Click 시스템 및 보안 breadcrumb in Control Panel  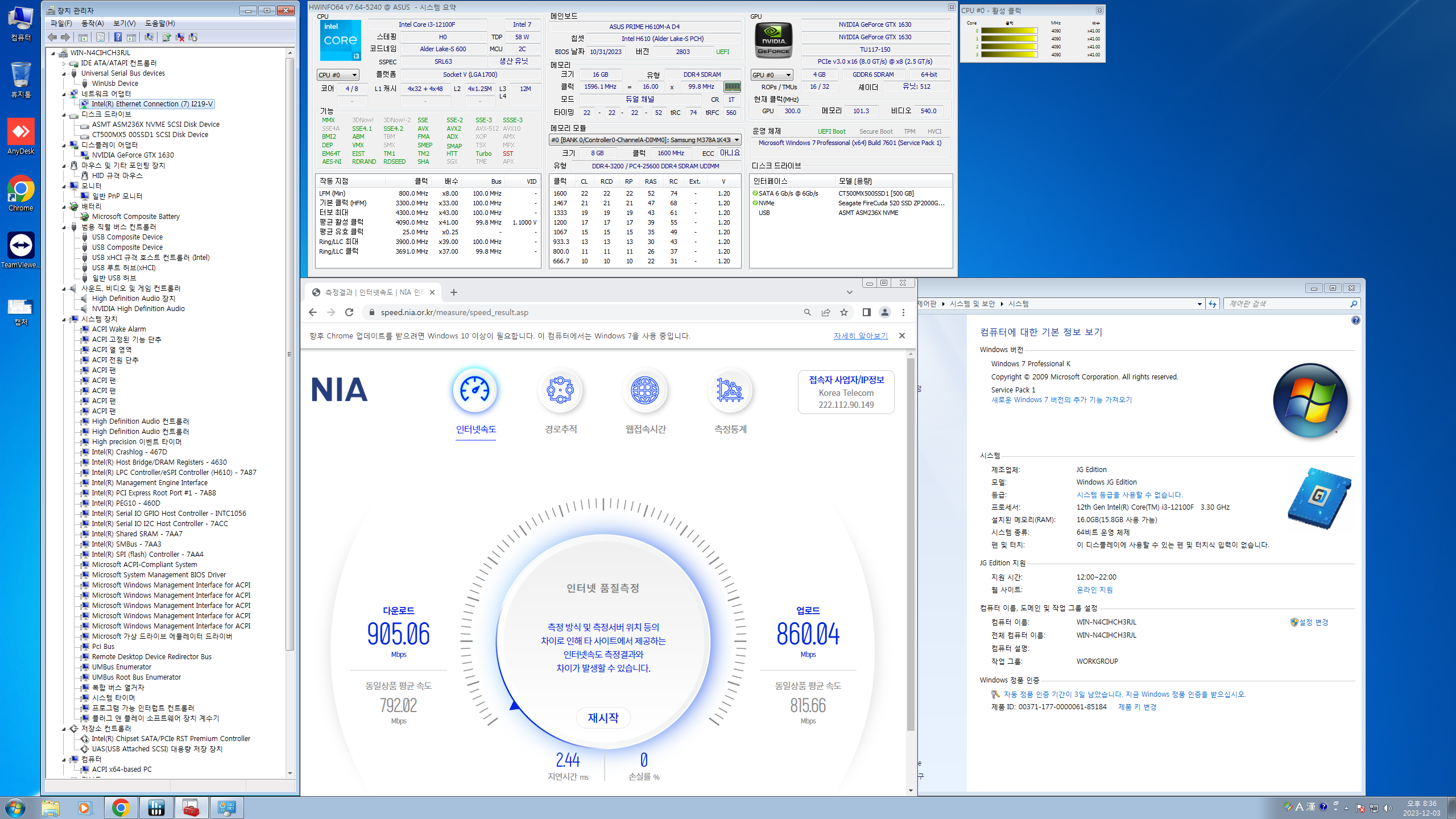point(972,304)
